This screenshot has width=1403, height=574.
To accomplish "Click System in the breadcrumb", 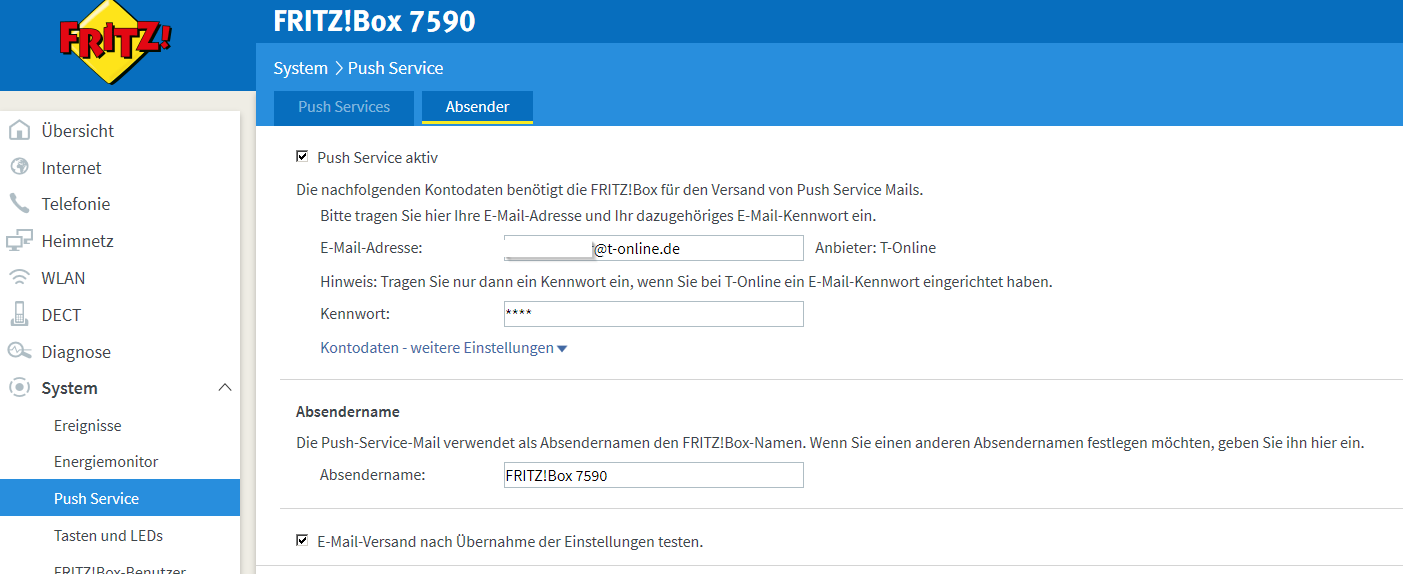I will coord(301,68).
